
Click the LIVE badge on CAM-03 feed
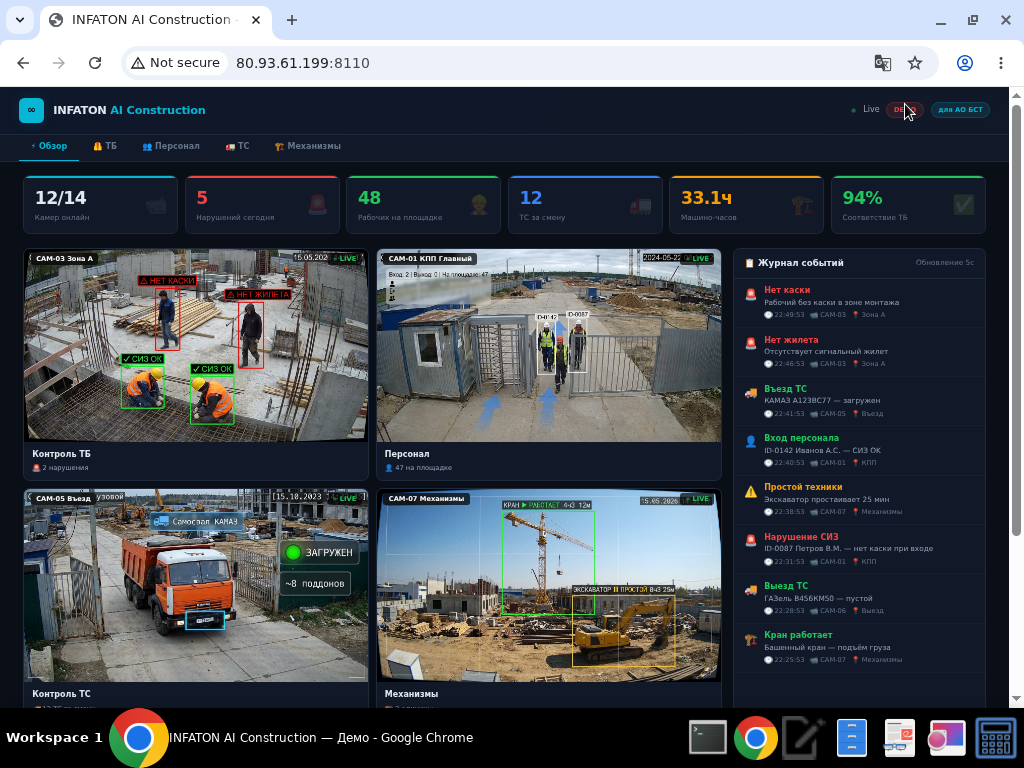[x=345, y=259]
